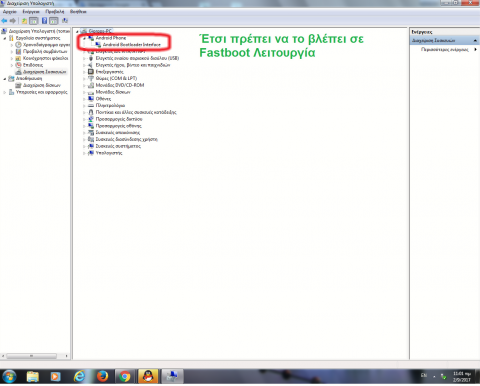This screenshot has height=386, width=480.
Task: Click the Forward arrow in toolbar
Action: click(13, 21)
